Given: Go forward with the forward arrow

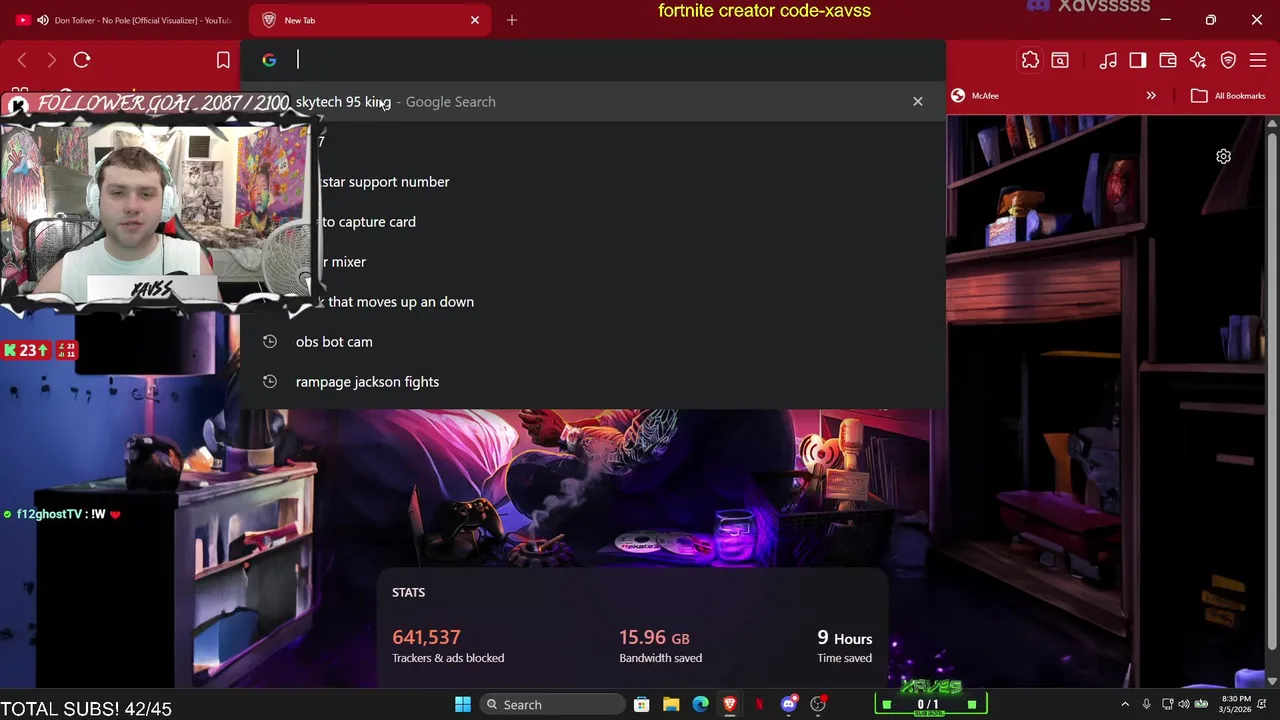Looking at the screenshot, I should [x=51, y=61].
